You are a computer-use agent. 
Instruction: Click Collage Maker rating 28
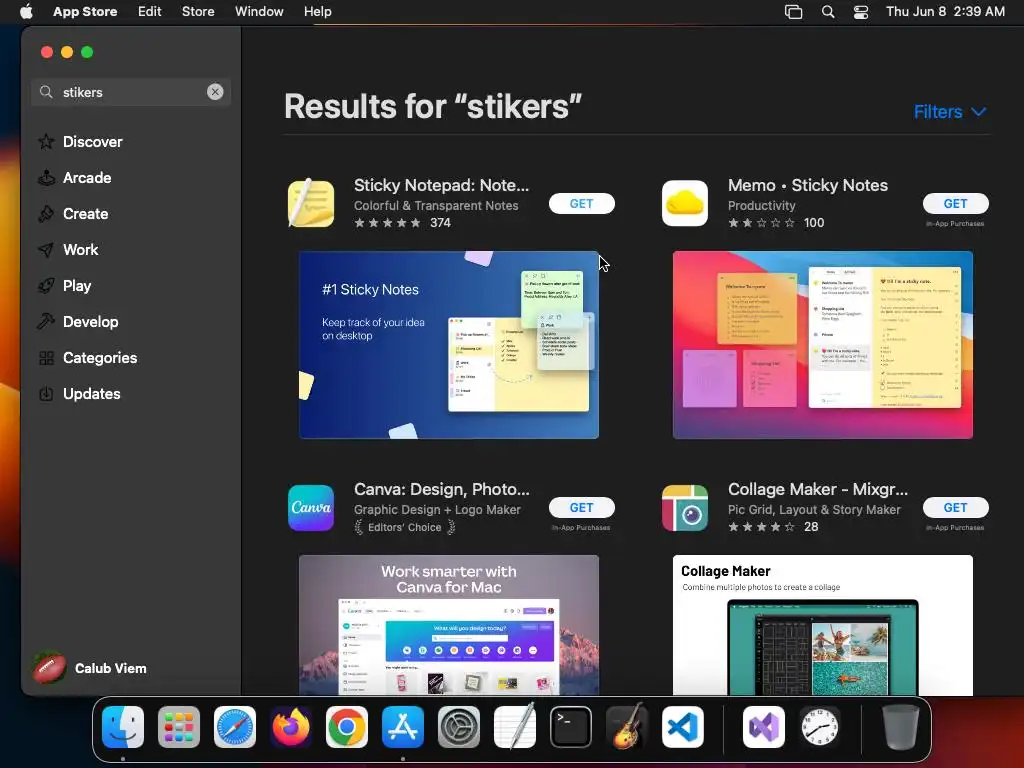773,527
